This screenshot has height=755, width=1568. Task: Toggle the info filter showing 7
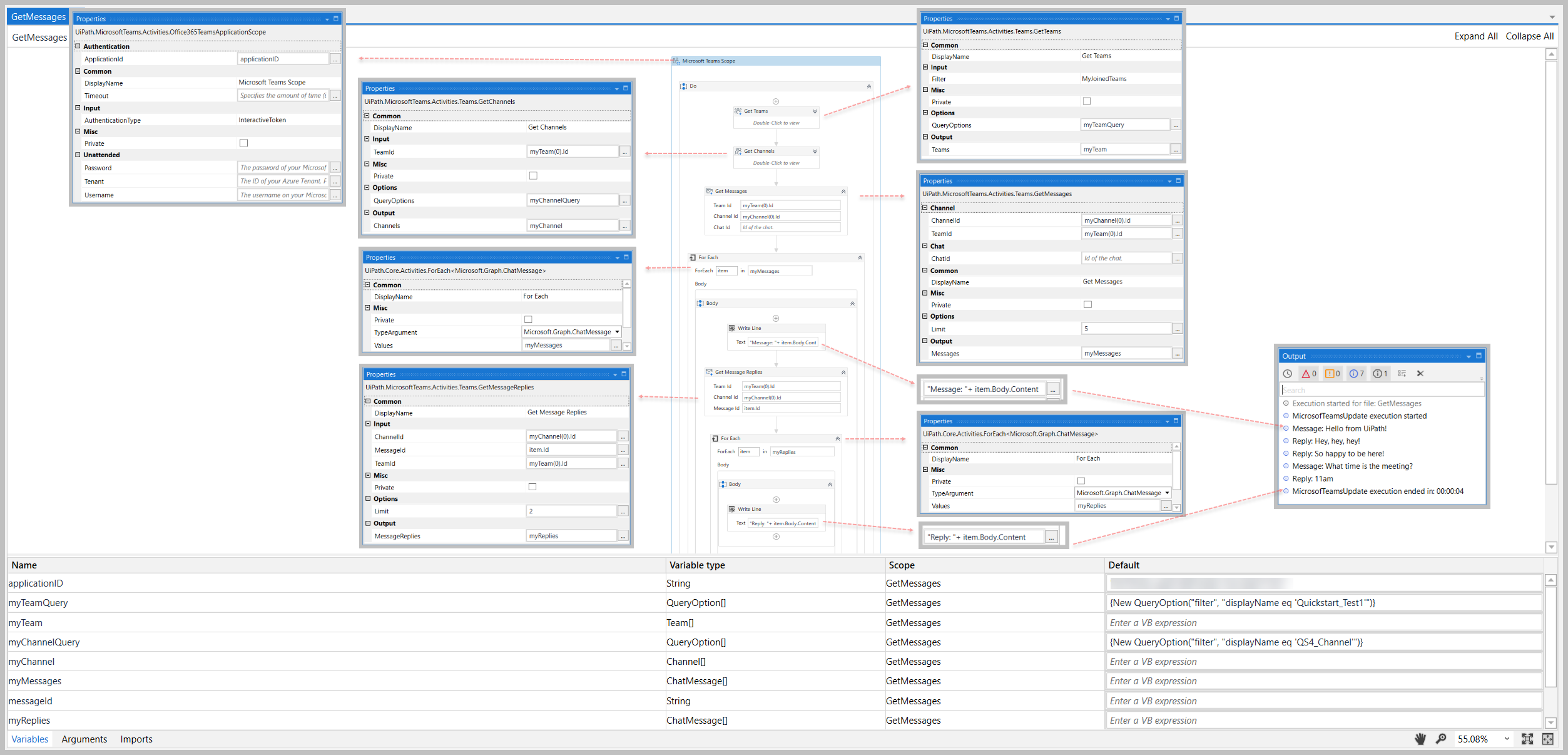[1357, 374]
